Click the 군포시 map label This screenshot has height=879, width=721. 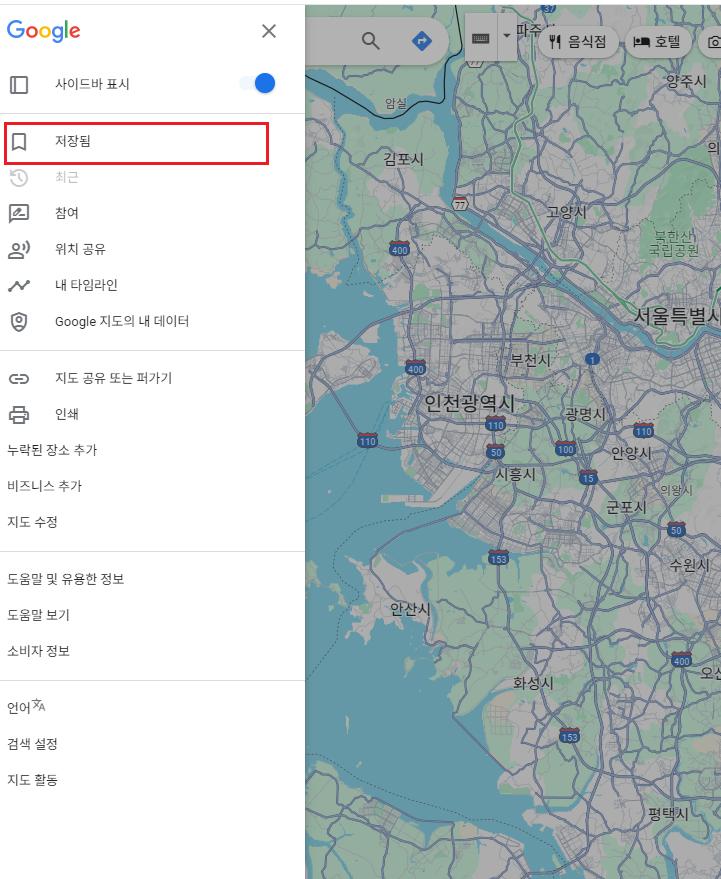point(626,507)
